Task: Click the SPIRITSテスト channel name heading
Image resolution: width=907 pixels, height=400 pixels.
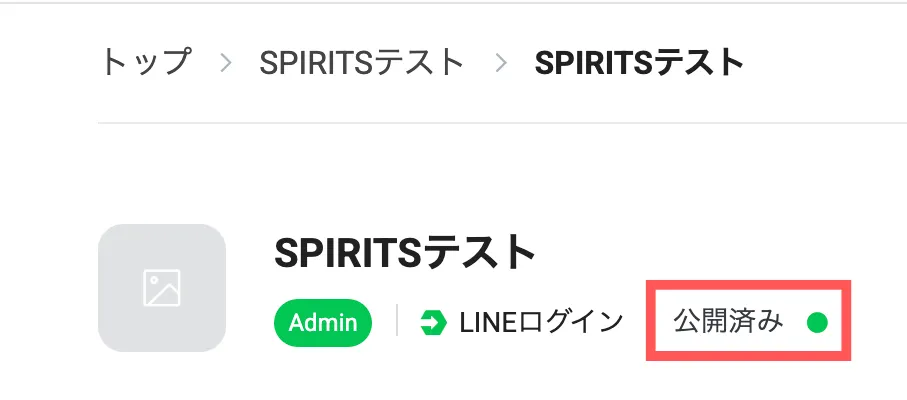Action: (x=405, y=252)
